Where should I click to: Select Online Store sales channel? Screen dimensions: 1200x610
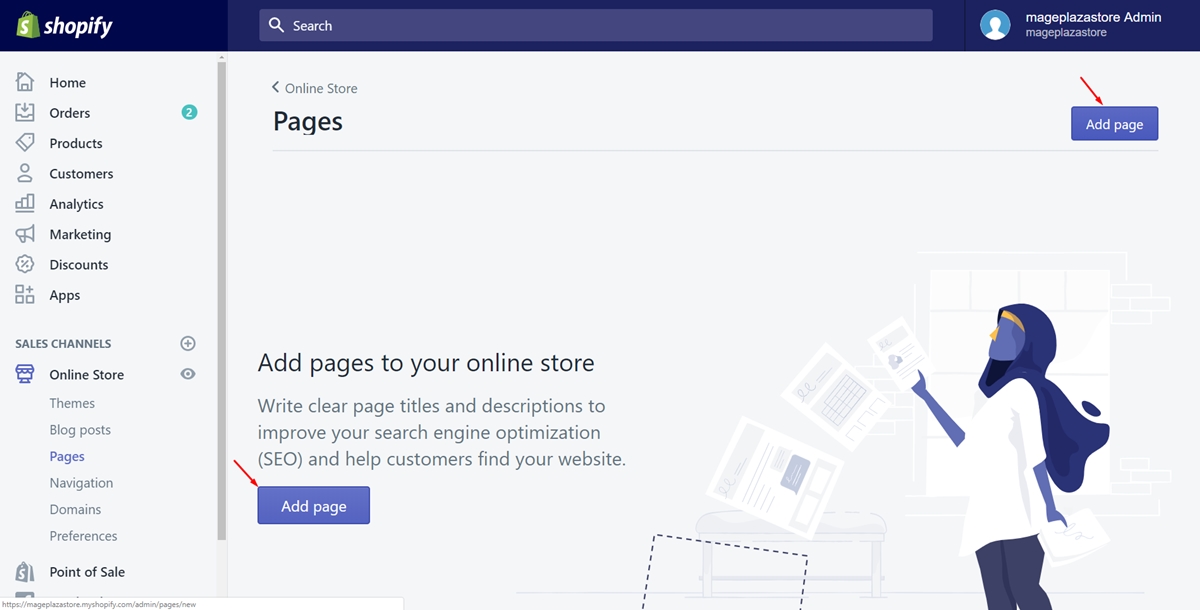click(87, 374)
